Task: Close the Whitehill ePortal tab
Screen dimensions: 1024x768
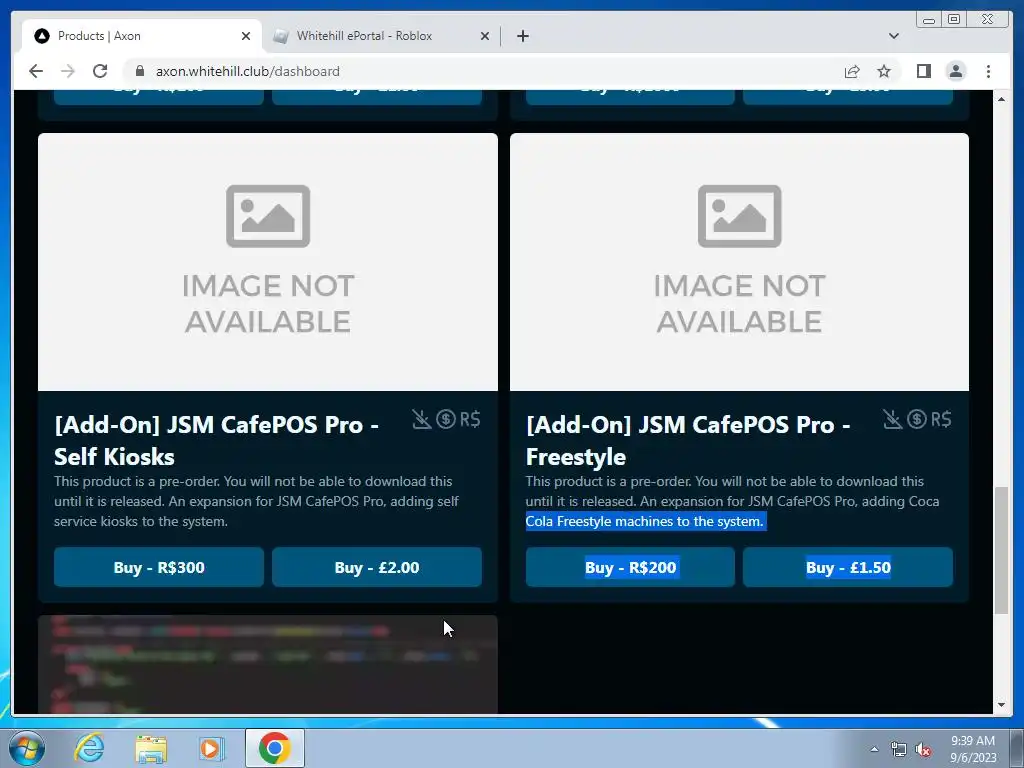Action: pyautogui.click(x=485, y=36)
